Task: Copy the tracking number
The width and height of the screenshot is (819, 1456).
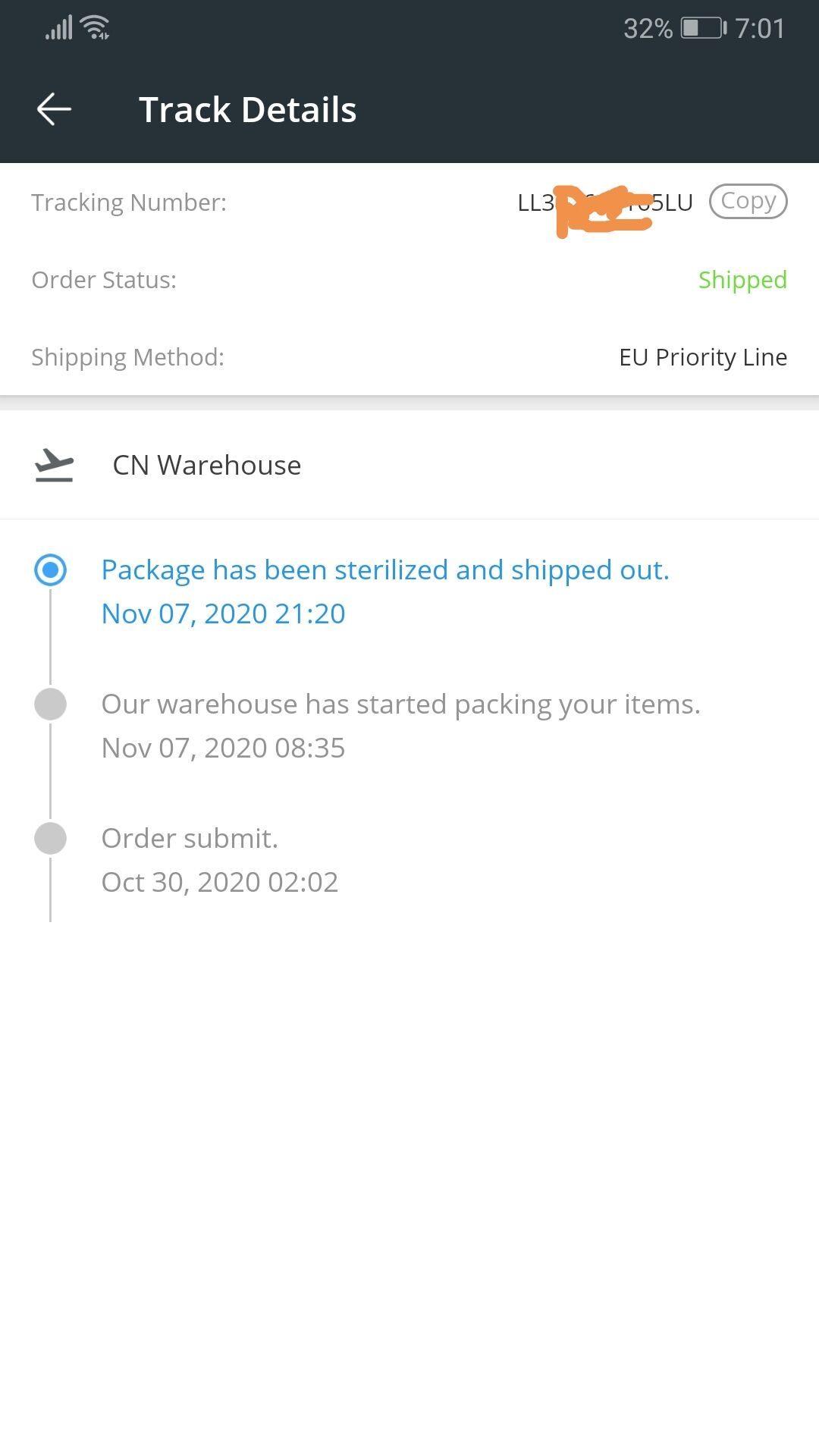Action: 748,202
